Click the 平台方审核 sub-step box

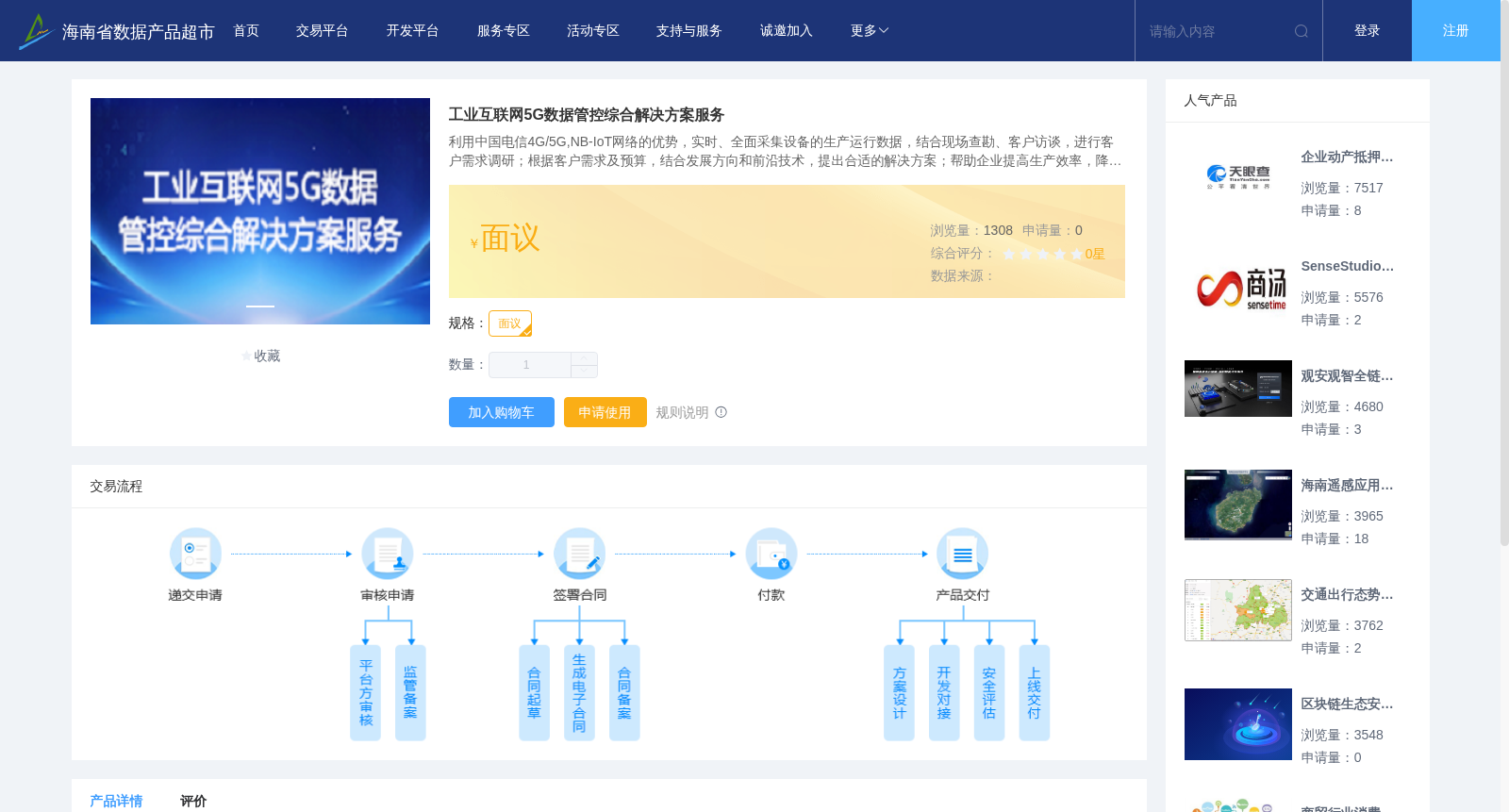[365, 693]
